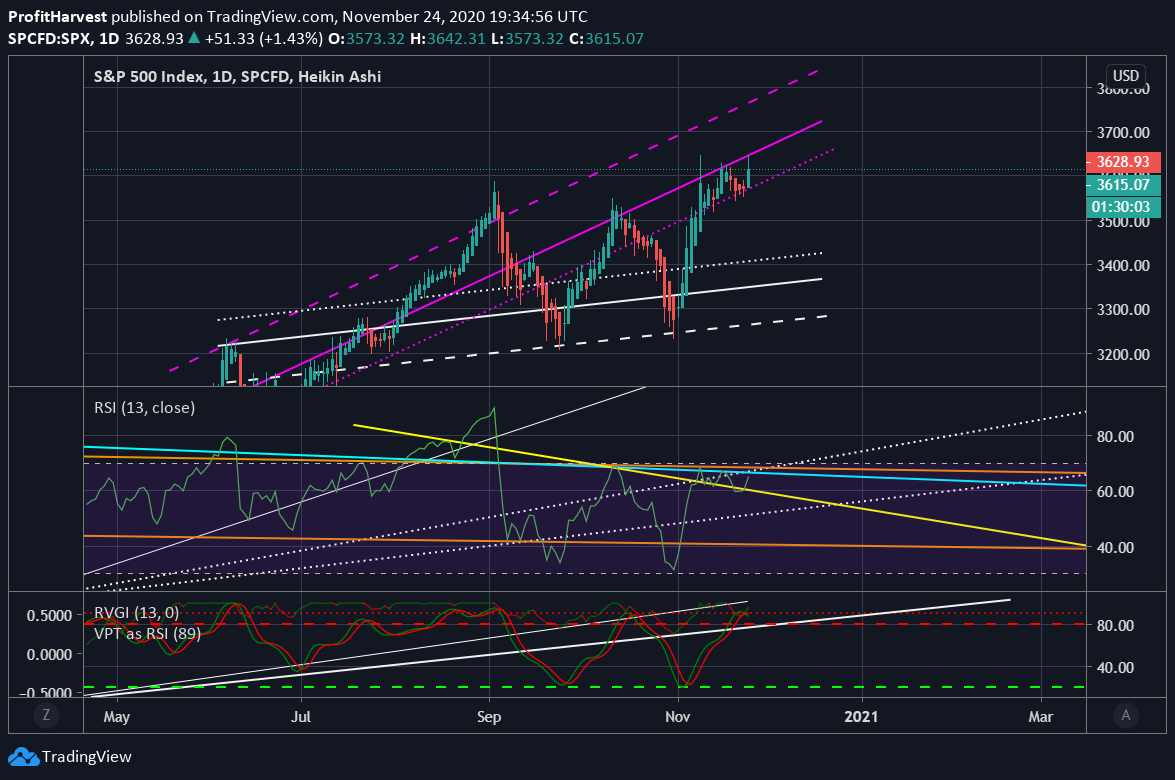Click the Jul time axis label
The image size is (1175, 780).
tap(300, 717)
